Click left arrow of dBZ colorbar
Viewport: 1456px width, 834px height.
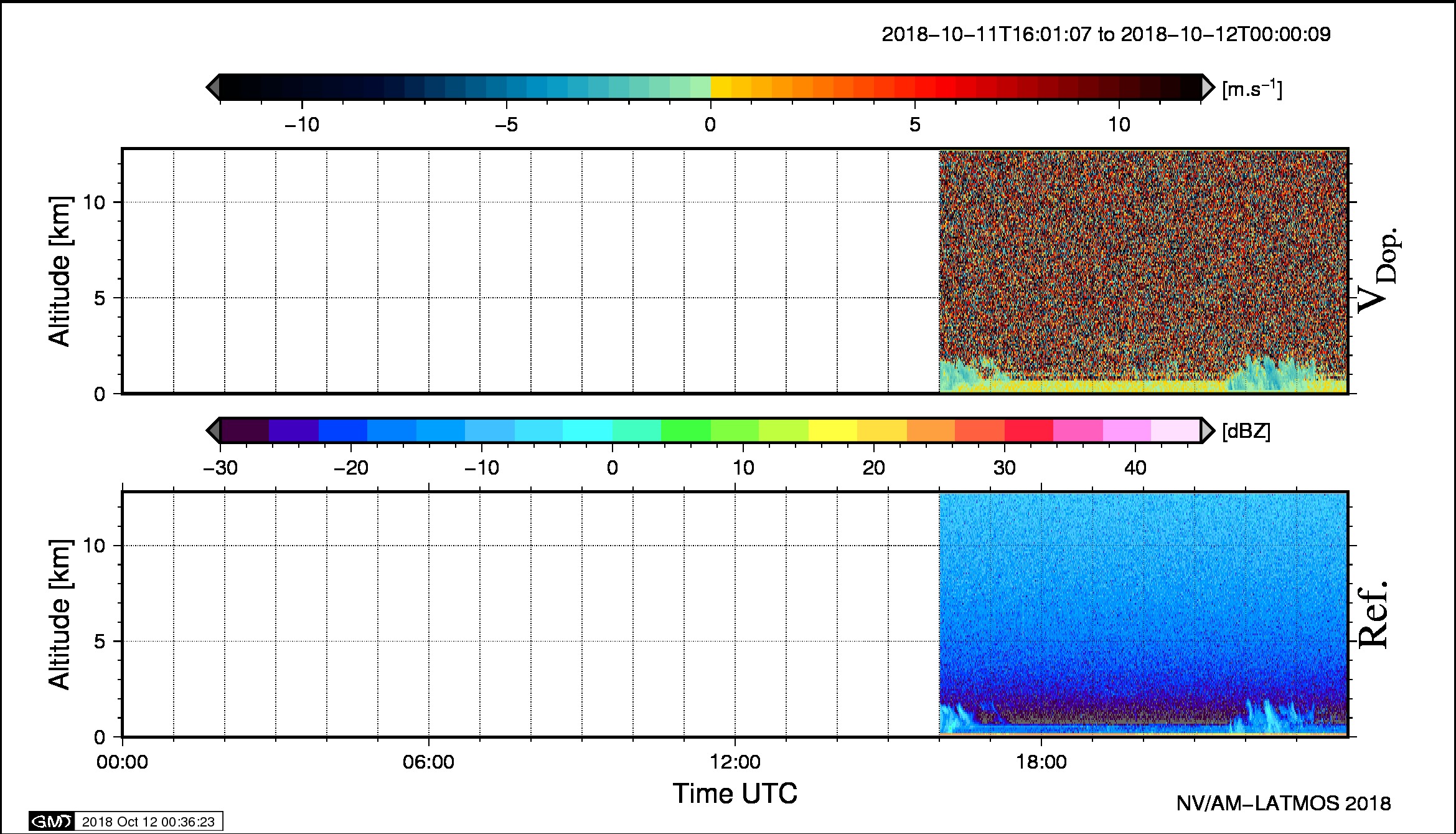coord(213,430)
